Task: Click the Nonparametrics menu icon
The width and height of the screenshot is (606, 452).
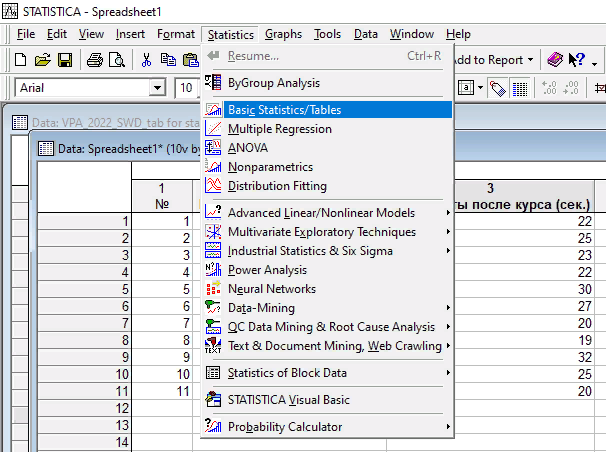Action: click(213, 167)
